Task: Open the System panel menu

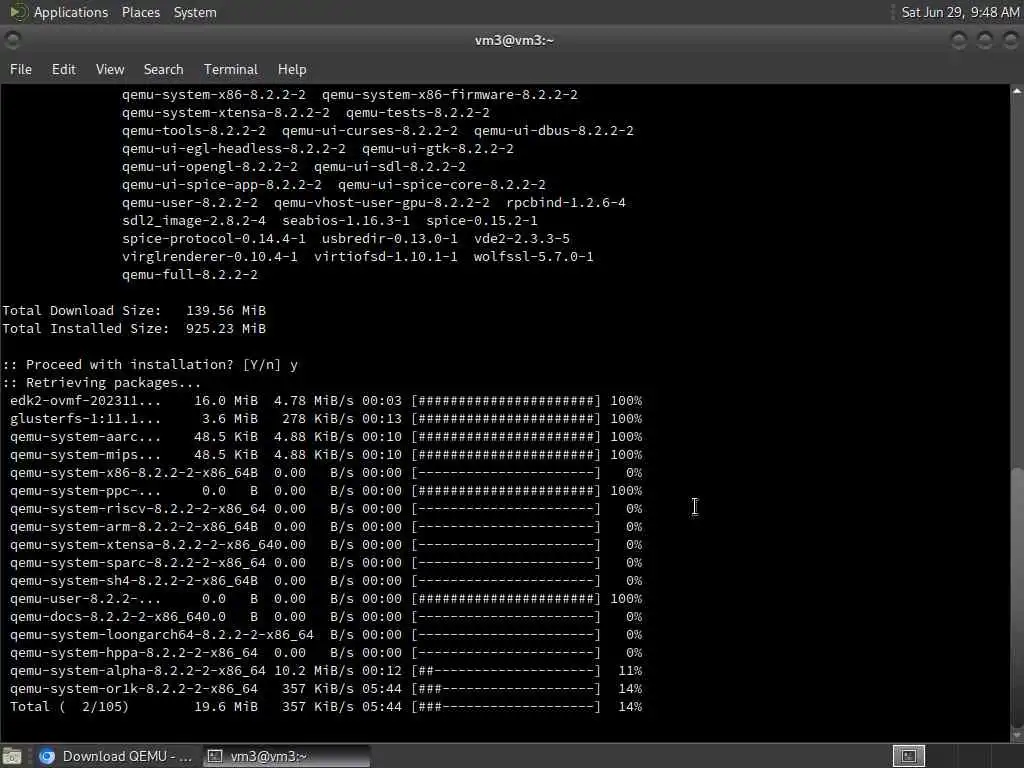Action: click(195, 12)
